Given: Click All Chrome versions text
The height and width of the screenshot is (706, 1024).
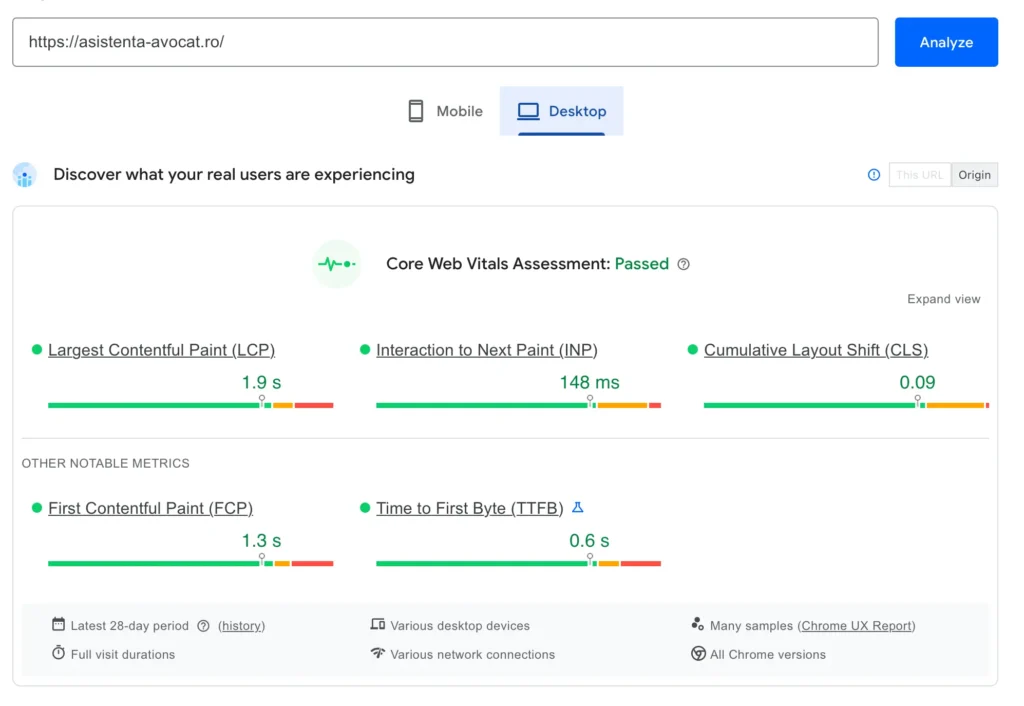Looking at the screenshot, I should [767, 654].
